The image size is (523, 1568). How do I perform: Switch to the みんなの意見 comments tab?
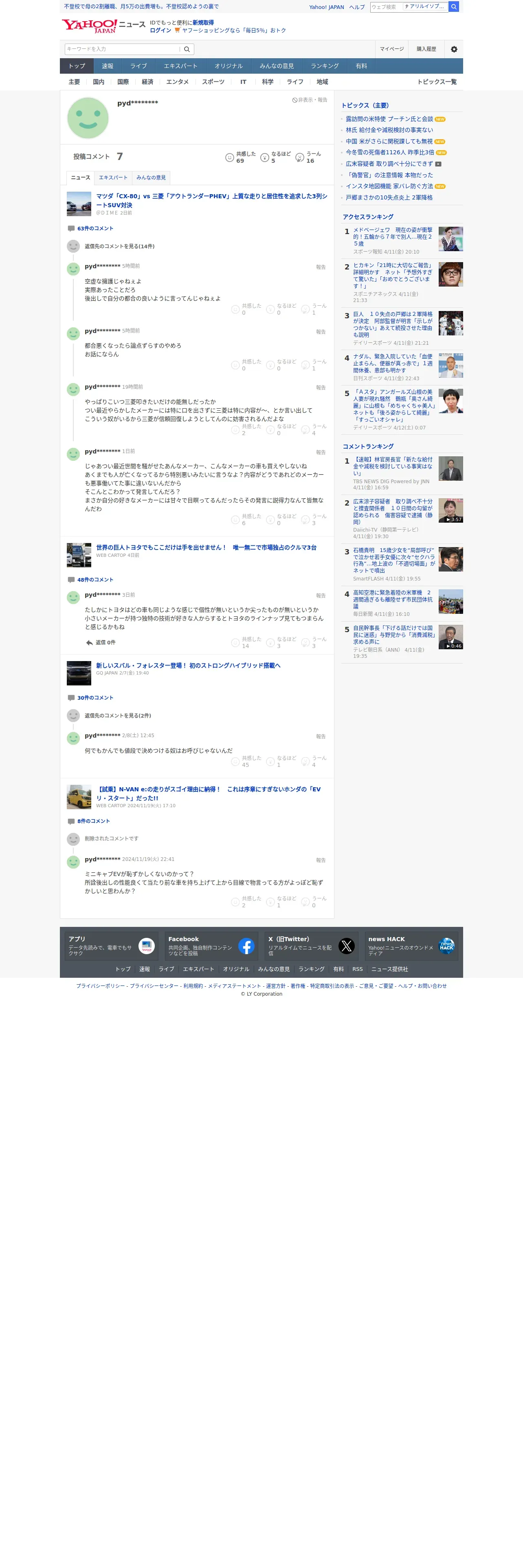click(151, 178)
